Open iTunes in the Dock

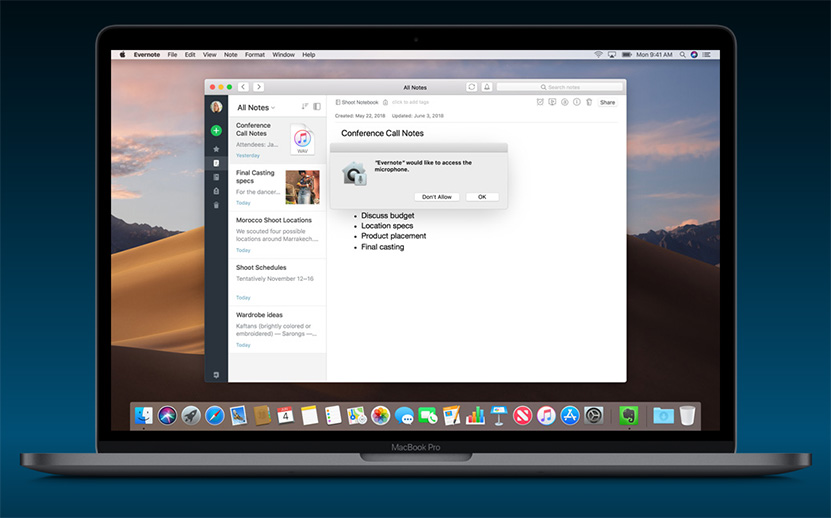(546, 416)
